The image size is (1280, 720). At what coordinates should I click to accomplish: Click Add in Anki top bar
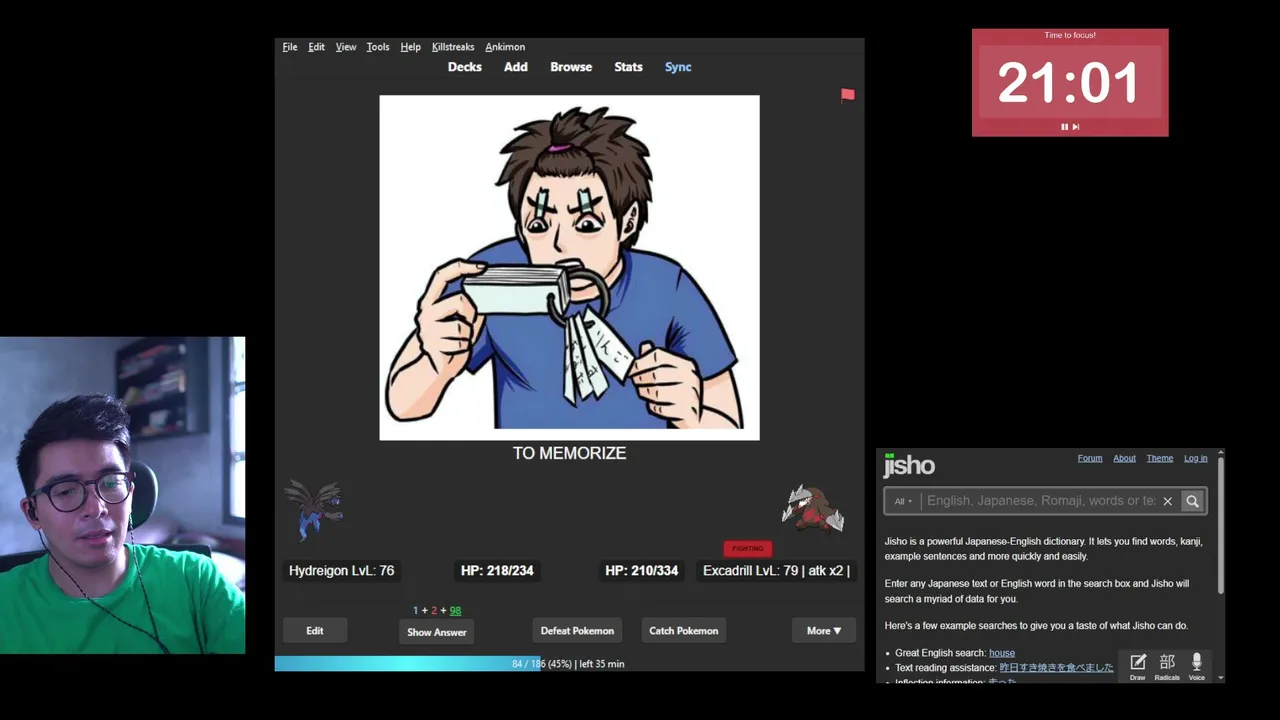point(516,67)
